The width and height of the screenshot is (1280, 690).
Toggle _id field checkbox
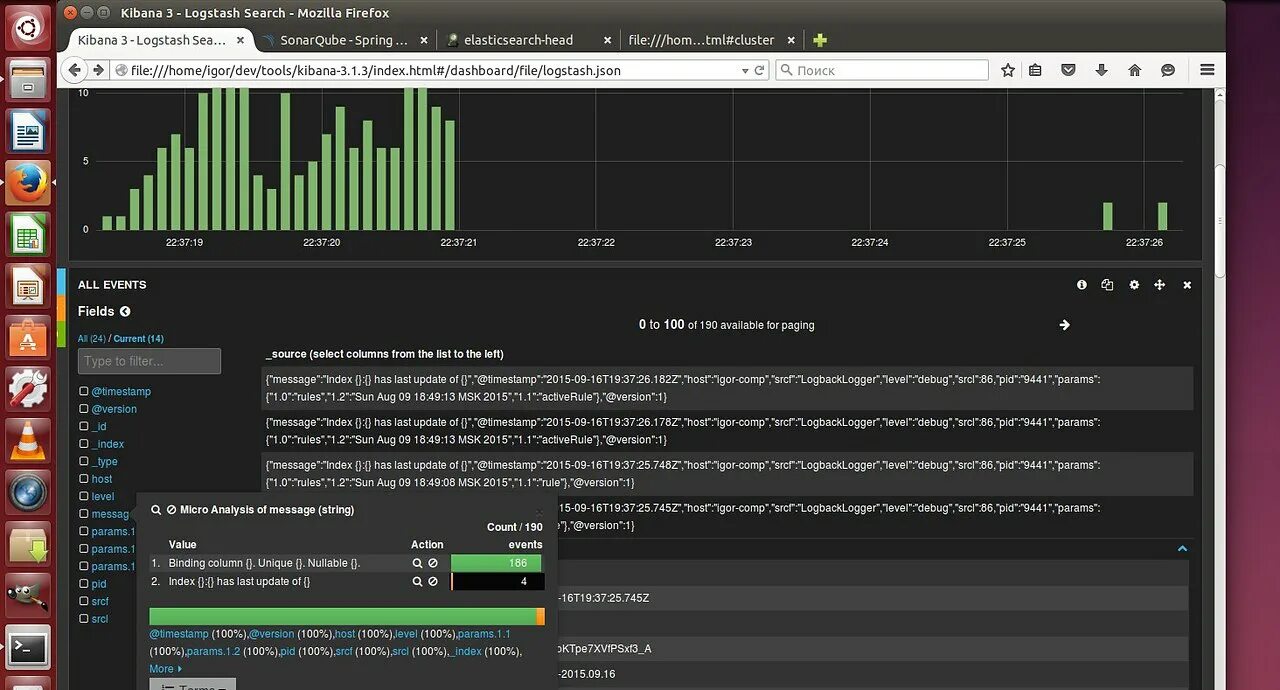point(84,427)
